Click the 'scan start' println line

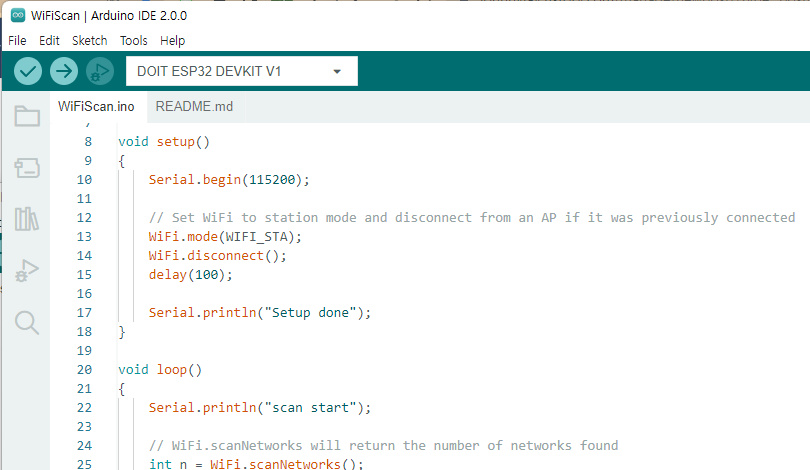[x=260, y=408]
